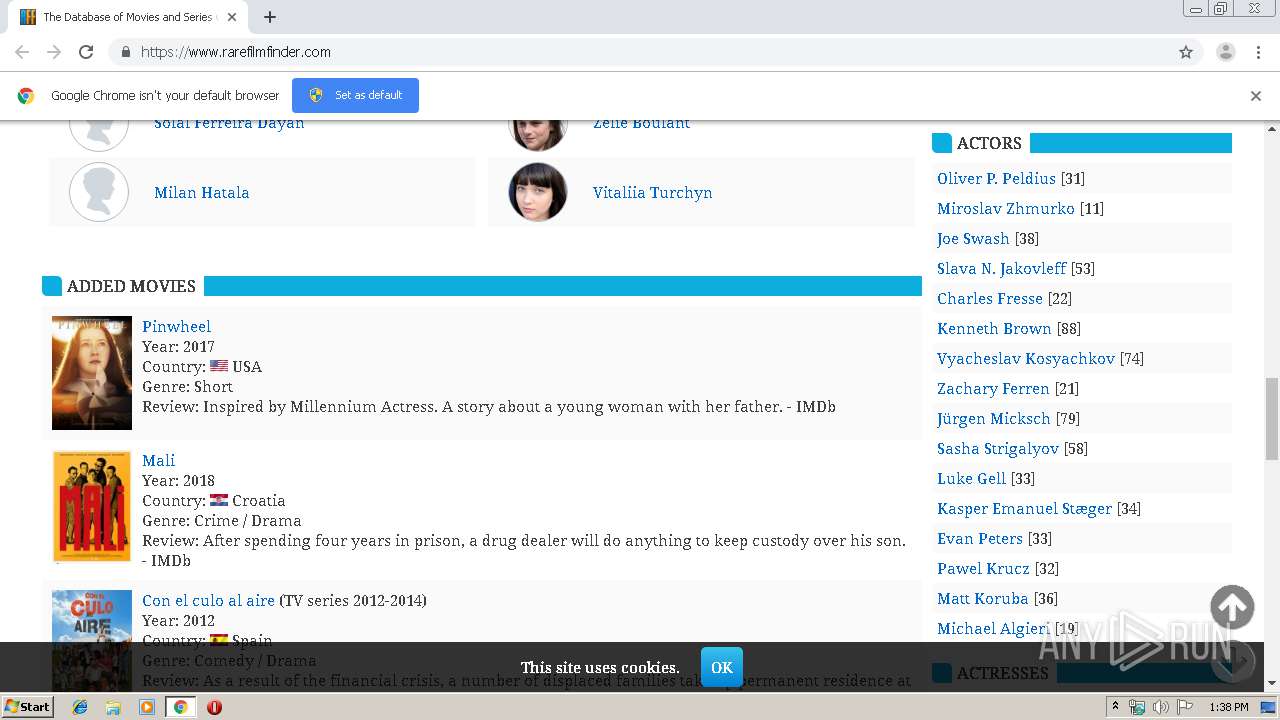
Task: Open Vitaliia Turchyn profile link
Action: point(652,193)
